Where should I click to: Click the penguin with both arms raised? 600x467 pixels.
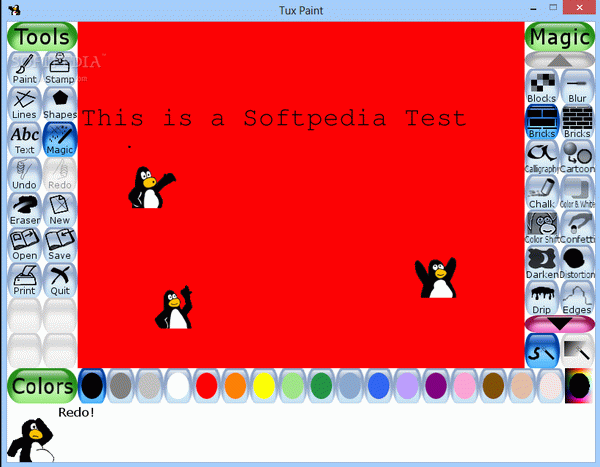pos(436,278)
